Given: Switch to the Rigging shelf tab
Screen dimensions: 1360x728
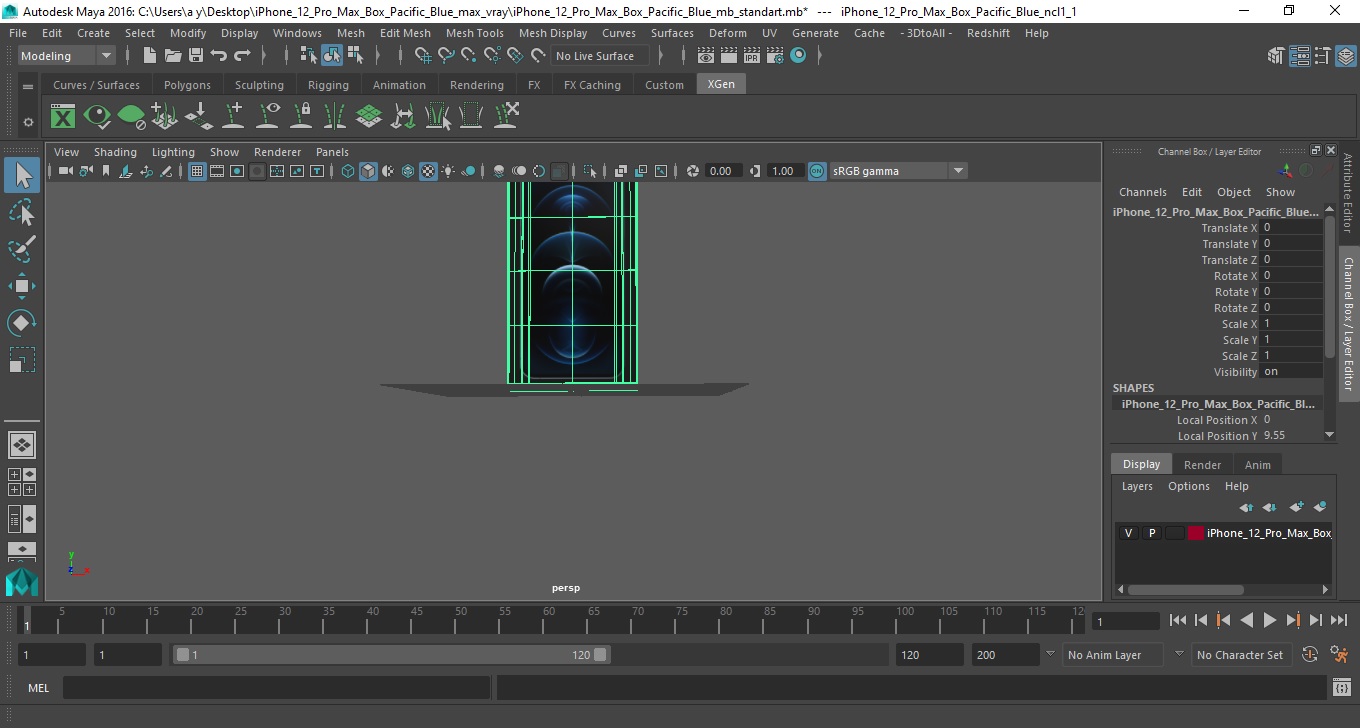Looking at the screenshot, I should click(x=328, y=85).
